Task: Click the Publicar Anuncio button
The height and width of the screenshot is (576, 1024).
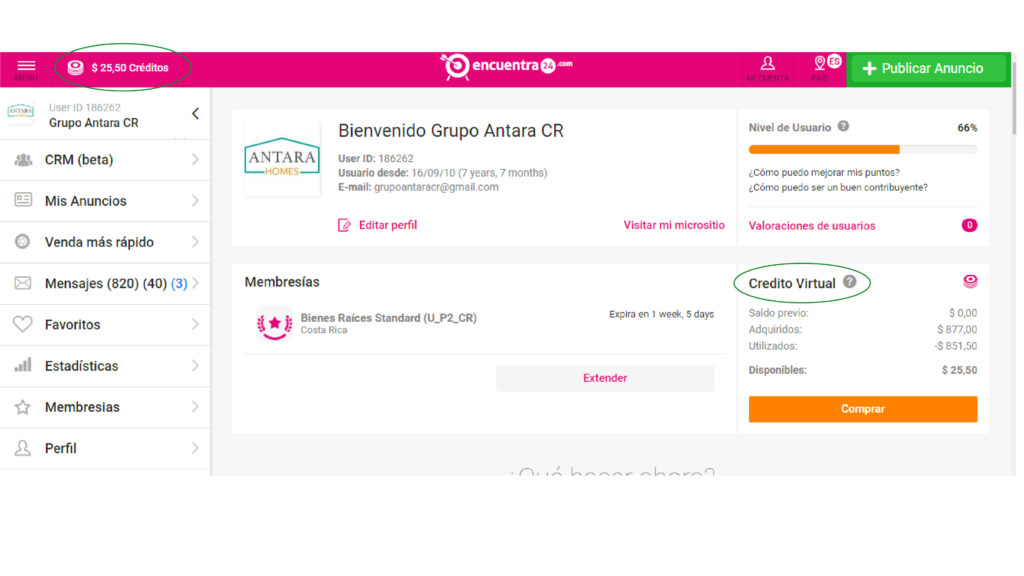Action: tap(927, 69)
